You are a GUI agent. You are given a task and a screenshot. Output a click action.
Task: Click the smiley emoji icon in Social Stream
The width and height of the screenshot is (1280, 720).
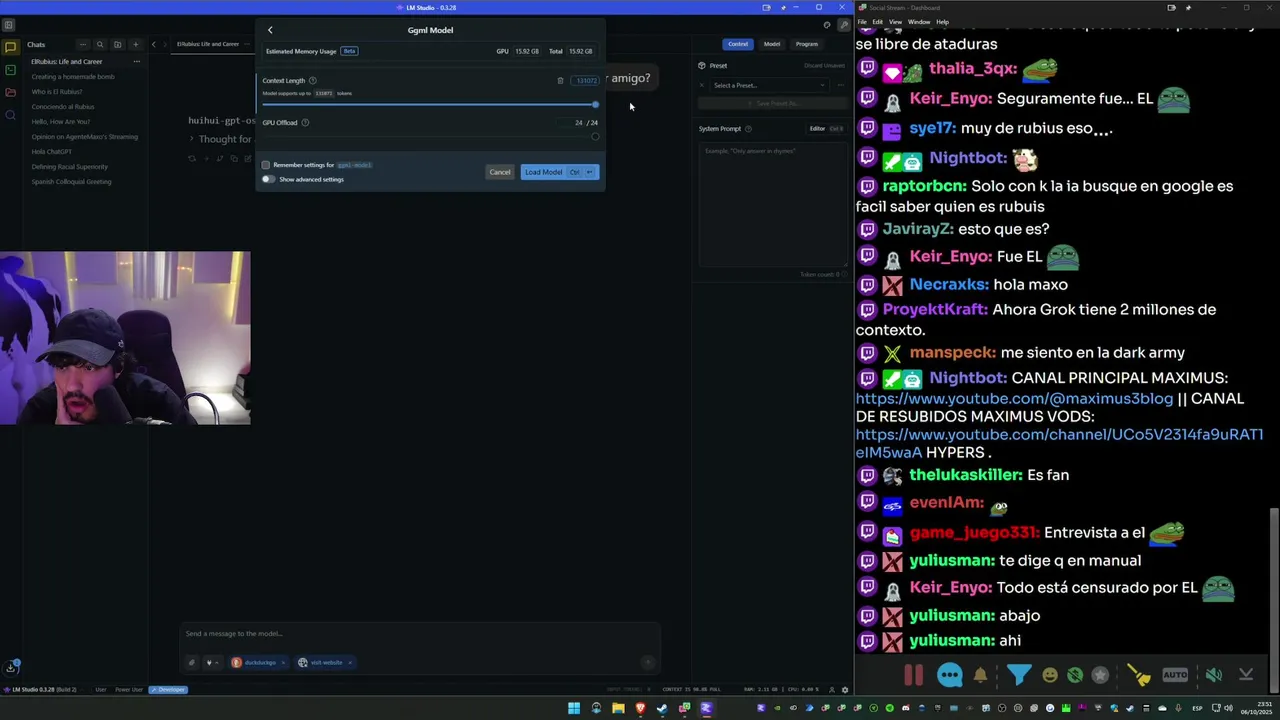point(1050,675)
